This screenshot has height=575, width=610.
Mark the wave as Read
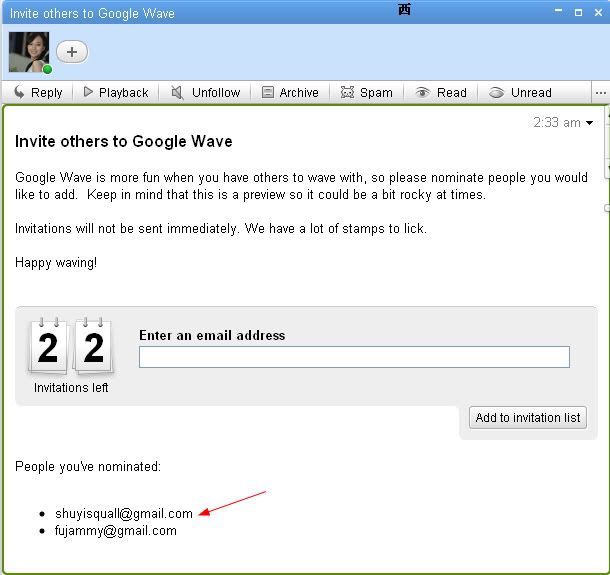pos(441,93)
